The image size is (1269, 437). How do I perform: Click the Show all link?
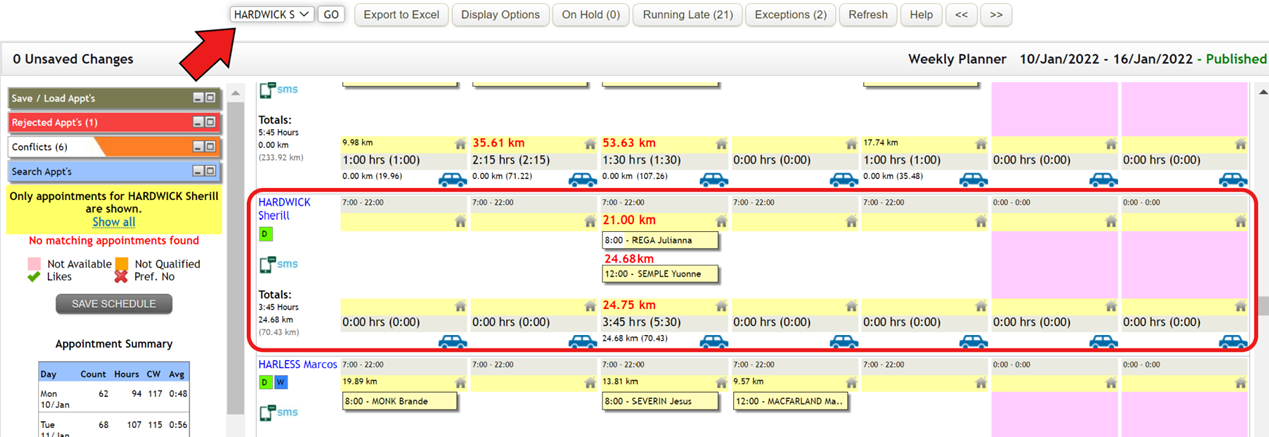tap(114, 222)
